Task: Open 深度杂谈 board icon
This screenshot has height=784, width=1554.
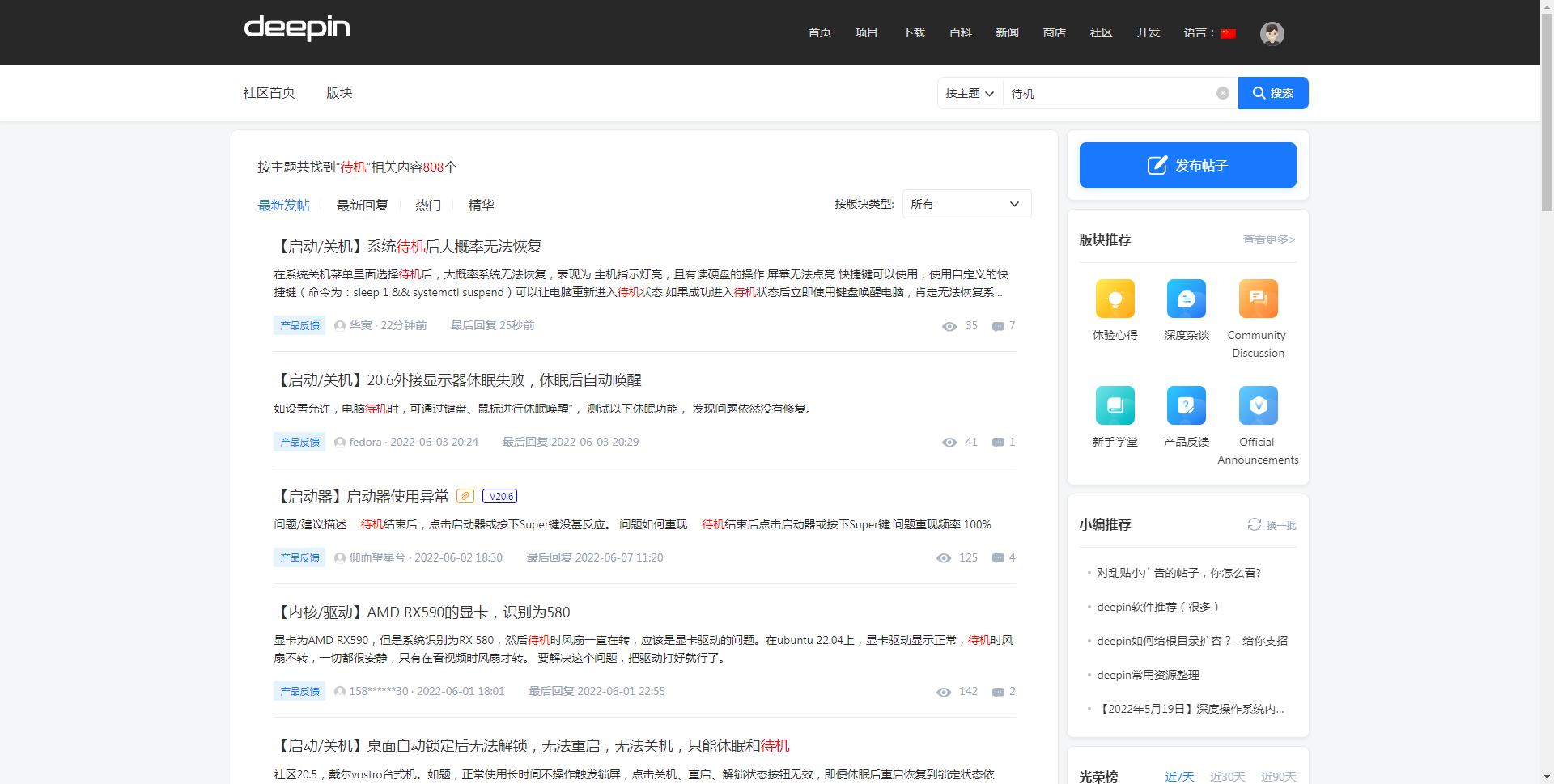Action: 1186,299
